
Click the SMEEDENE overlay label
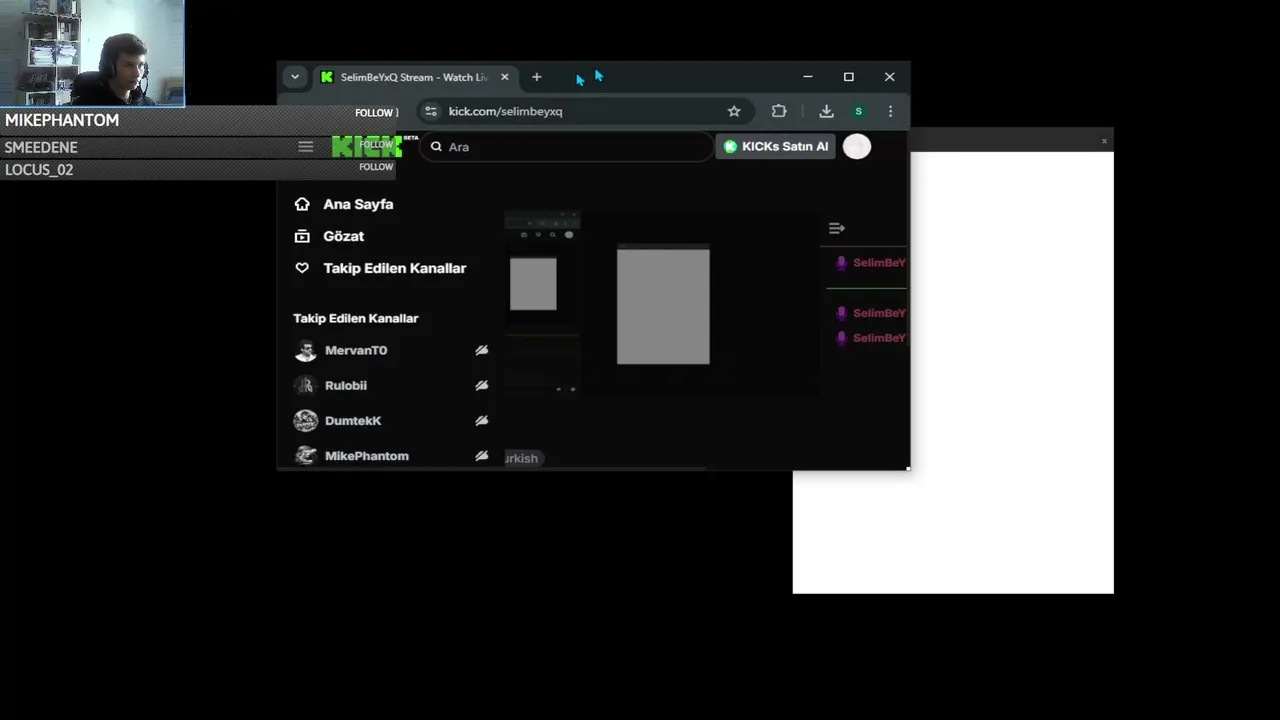(x=41, y=147)
